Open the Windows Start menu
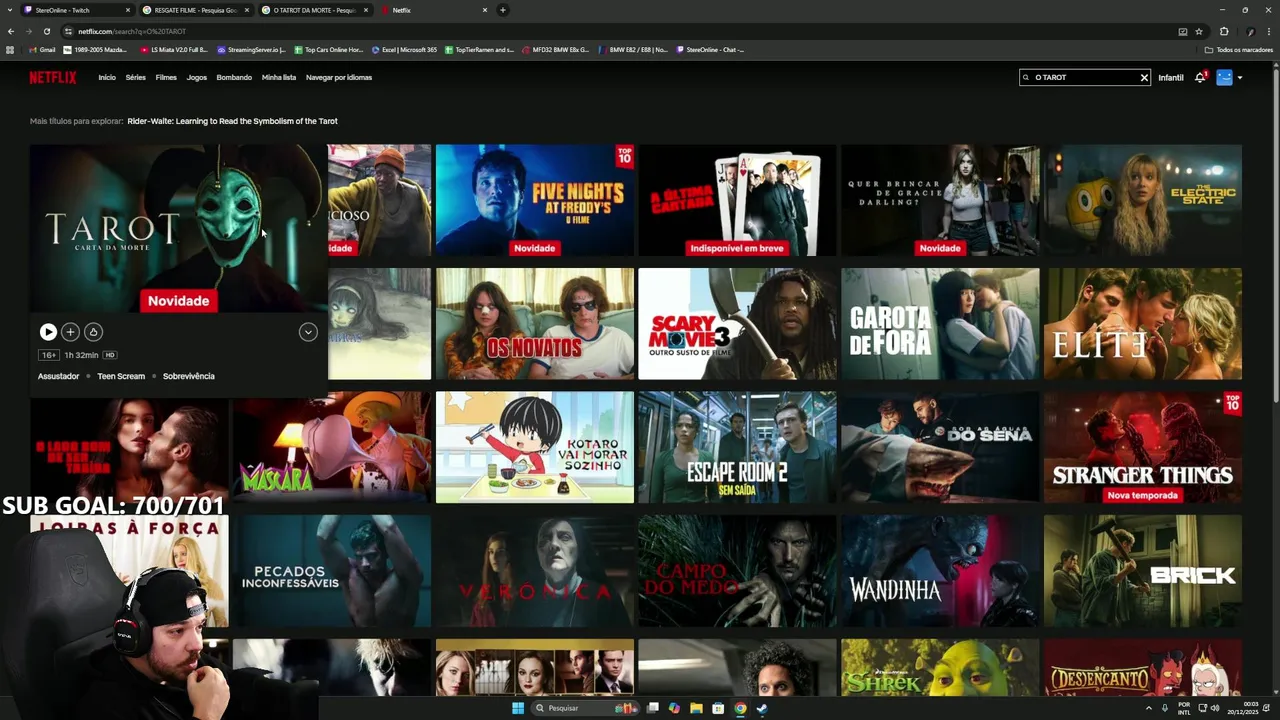The height and width of the screenshot is (720, 1280). point(518,708)
